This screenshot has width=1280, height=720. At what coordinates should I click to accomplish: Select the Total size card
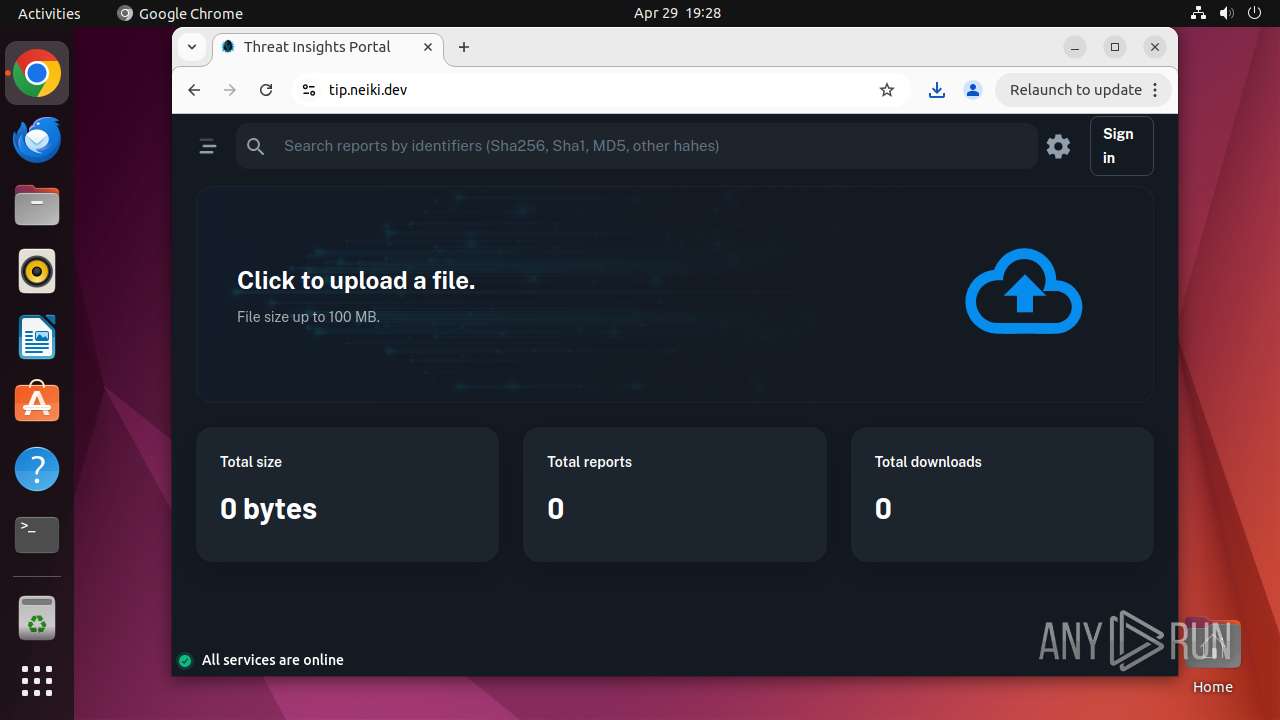point(347,494)
